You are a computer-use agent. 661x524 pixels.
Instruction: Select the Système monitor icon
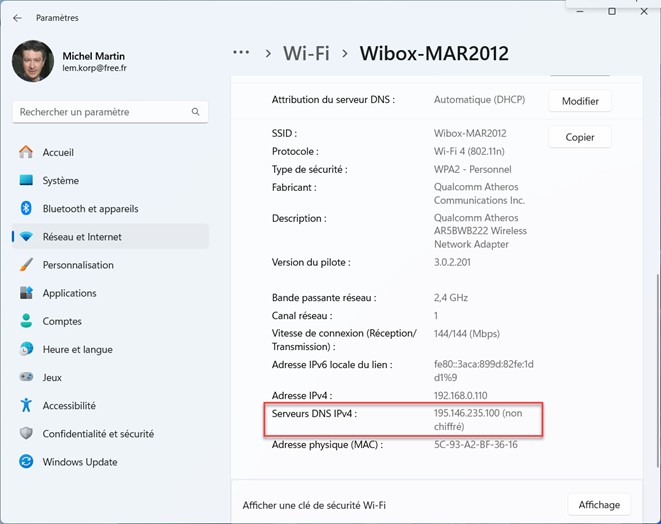pos(26,181)
